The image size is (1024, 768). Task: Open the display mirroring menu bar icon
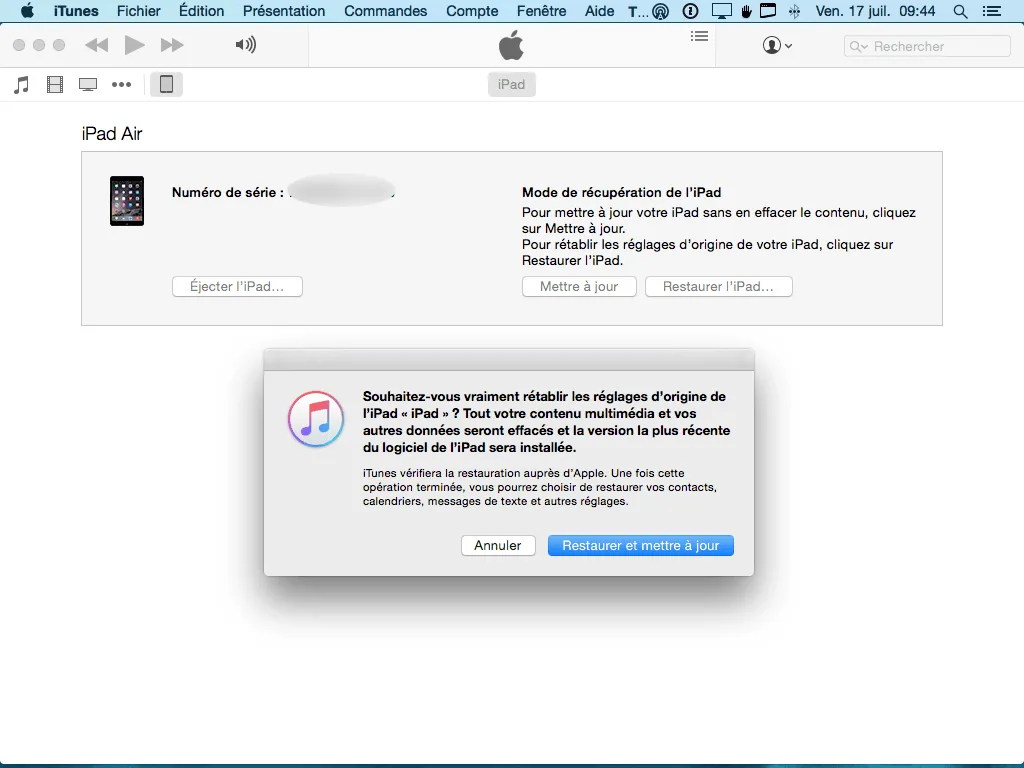(722, 11)
